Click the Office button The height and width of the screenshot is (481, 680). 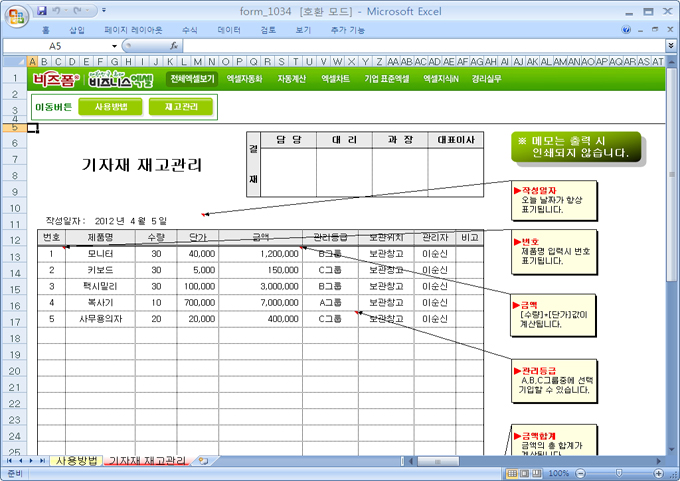pos(16,15)
